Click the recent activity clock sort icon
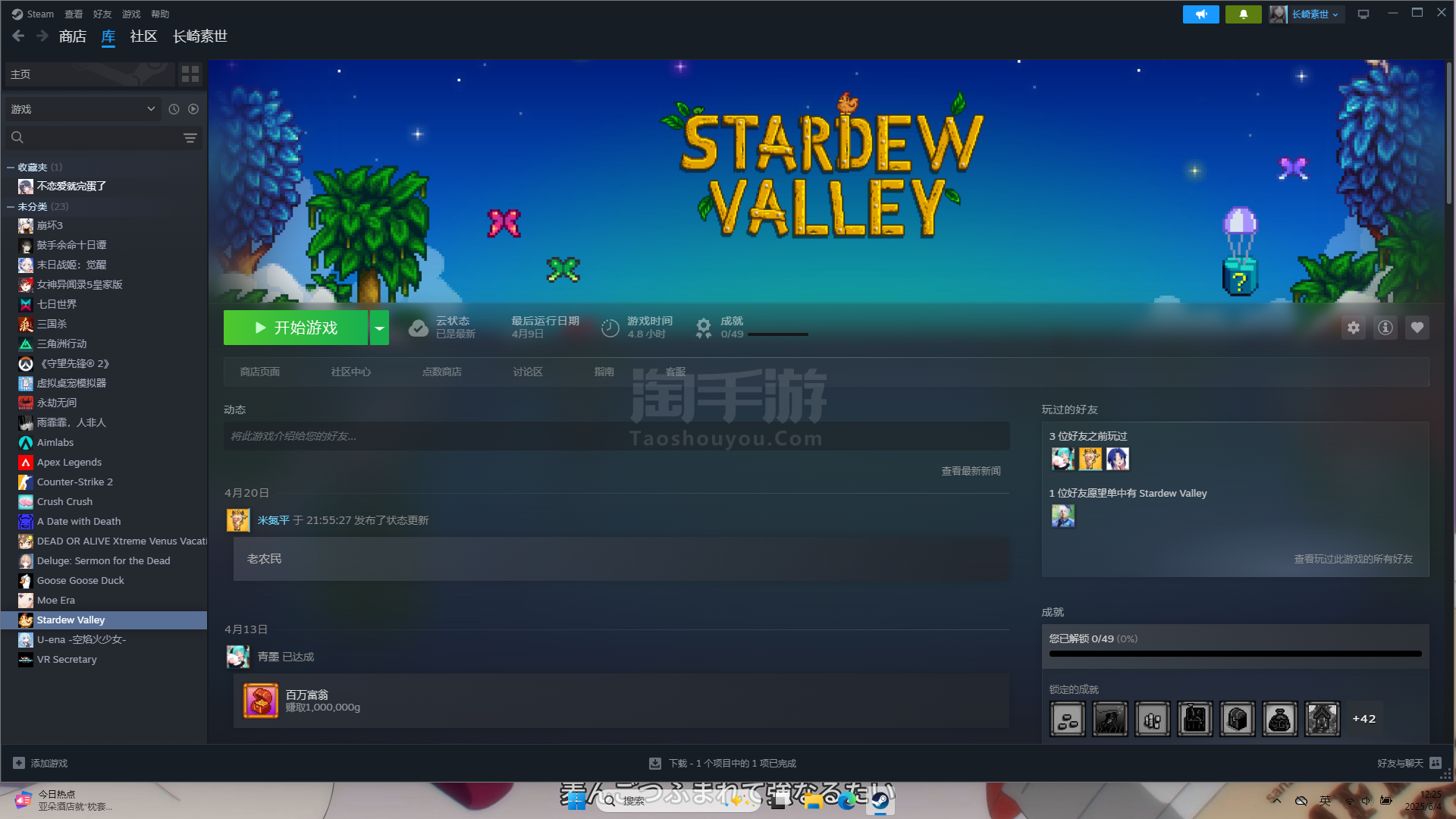The image size is (1456, 819). coord(174,109)
